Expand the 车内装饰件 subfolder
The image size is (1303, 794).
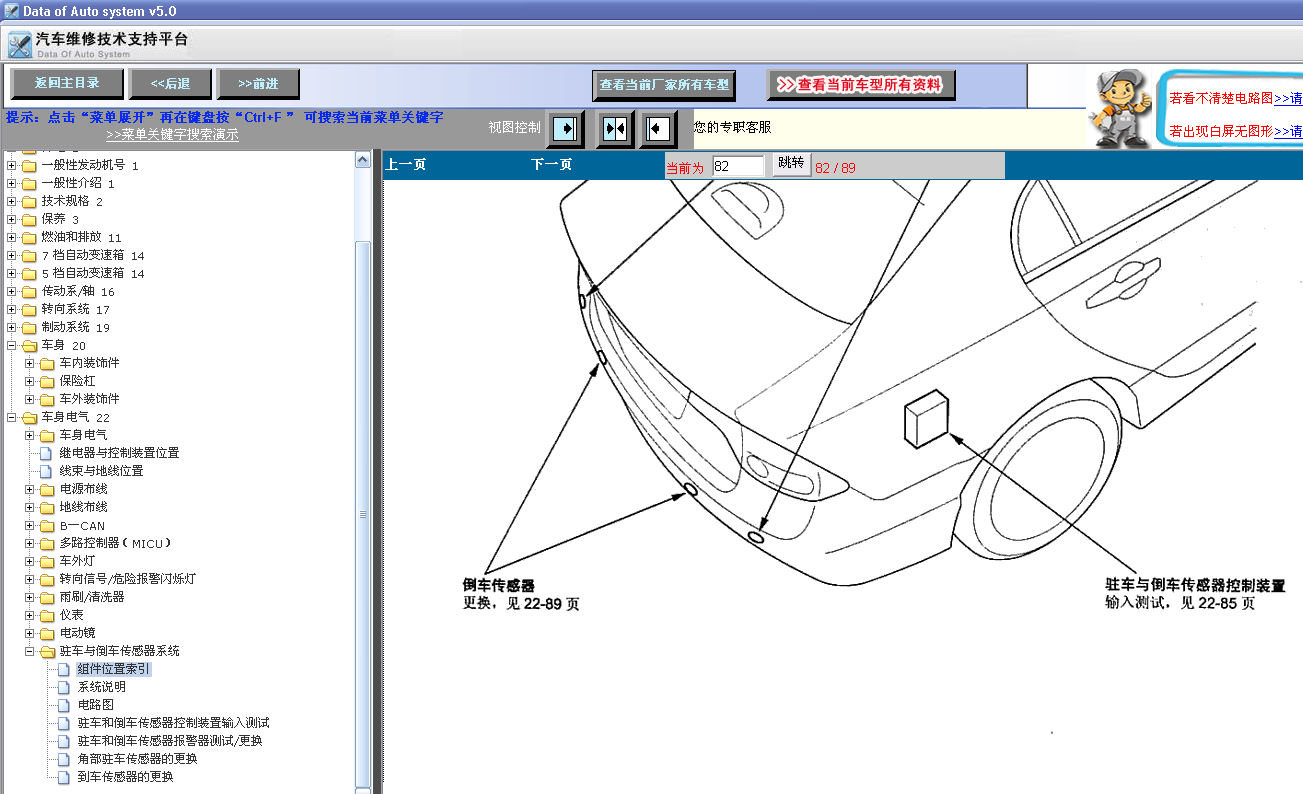pos(30,363)
